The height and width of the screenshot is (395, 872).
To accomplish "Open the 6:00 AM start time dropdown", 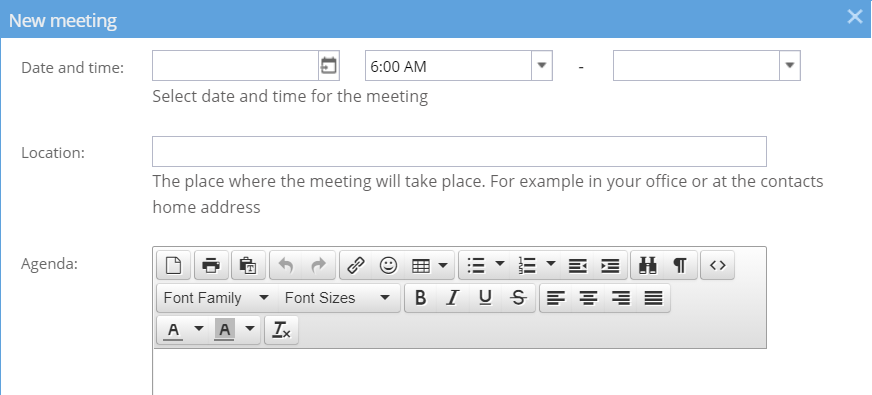I will pyautogui.click(x=542, y=66).
